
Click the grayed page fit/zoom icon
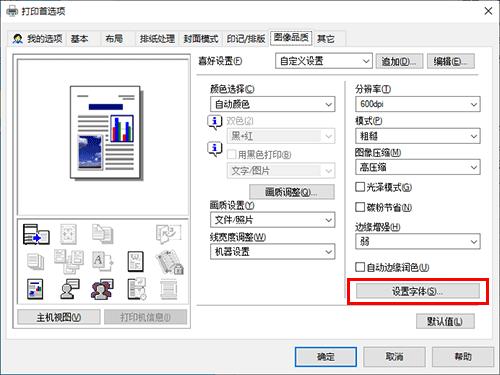[x=68, y=234]
